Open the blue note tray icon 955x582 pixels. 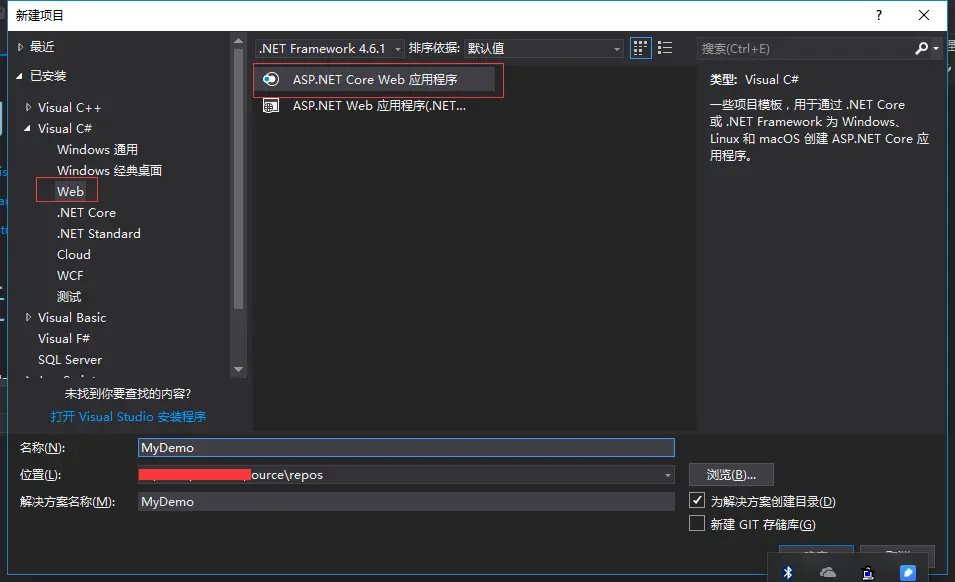tap(907, 572)
